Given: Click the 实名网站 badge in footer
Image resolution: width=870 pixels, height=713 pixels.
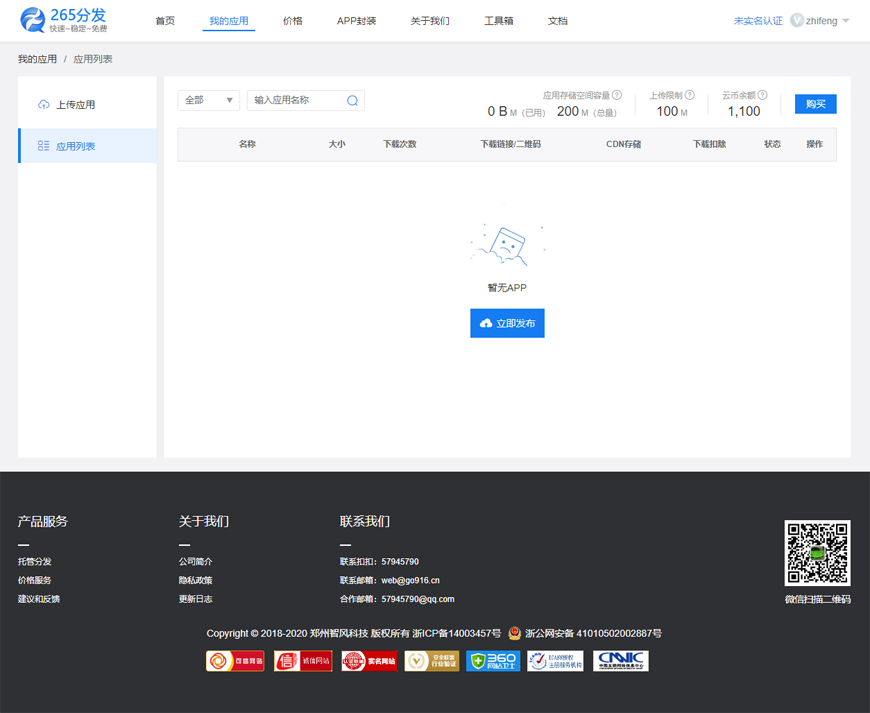Looking at the screenshot, I should [x=369, y=661].
